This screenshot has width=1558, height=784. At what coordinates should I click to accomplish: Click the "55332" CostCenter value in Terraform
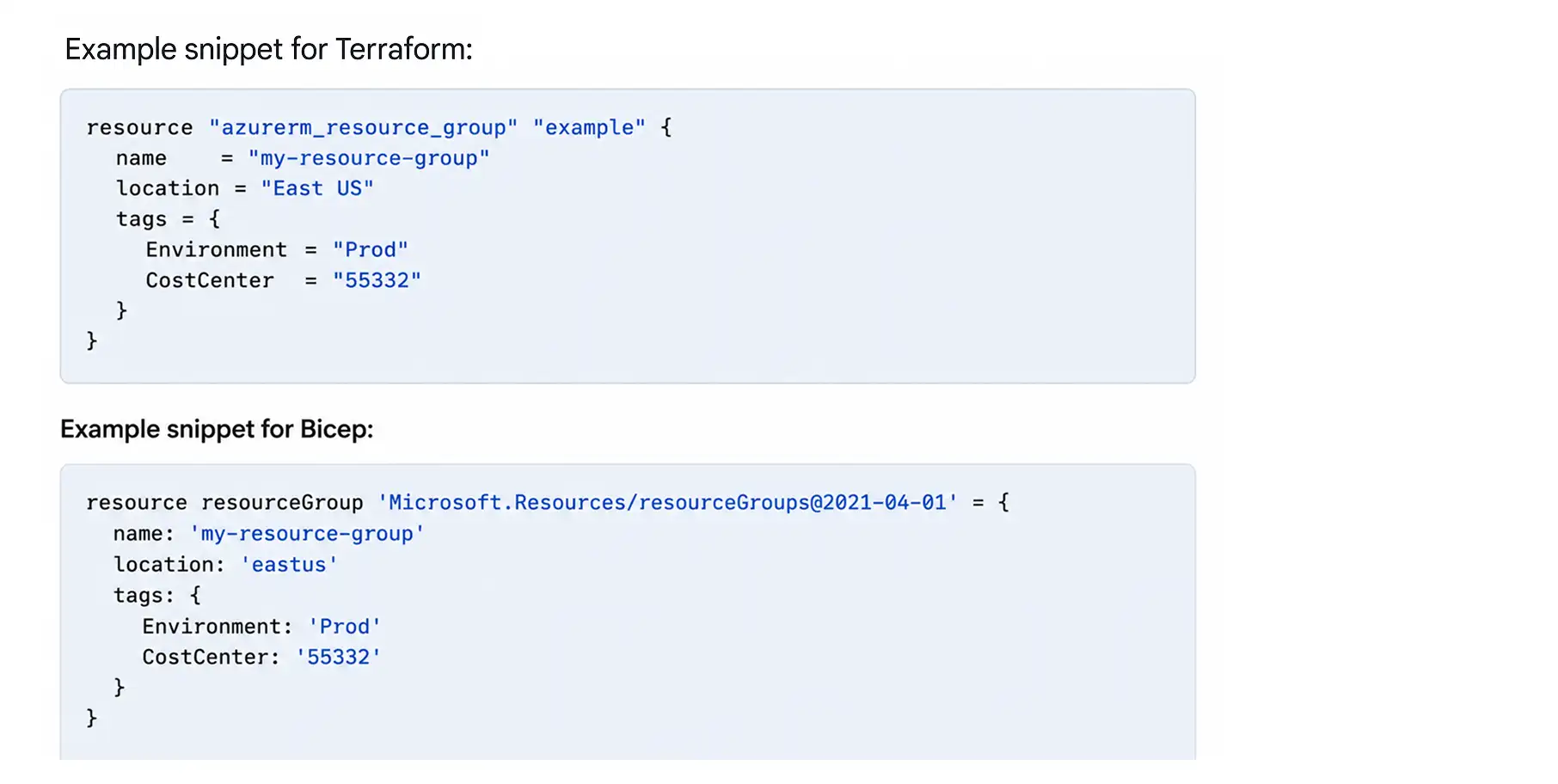point(377,280)
